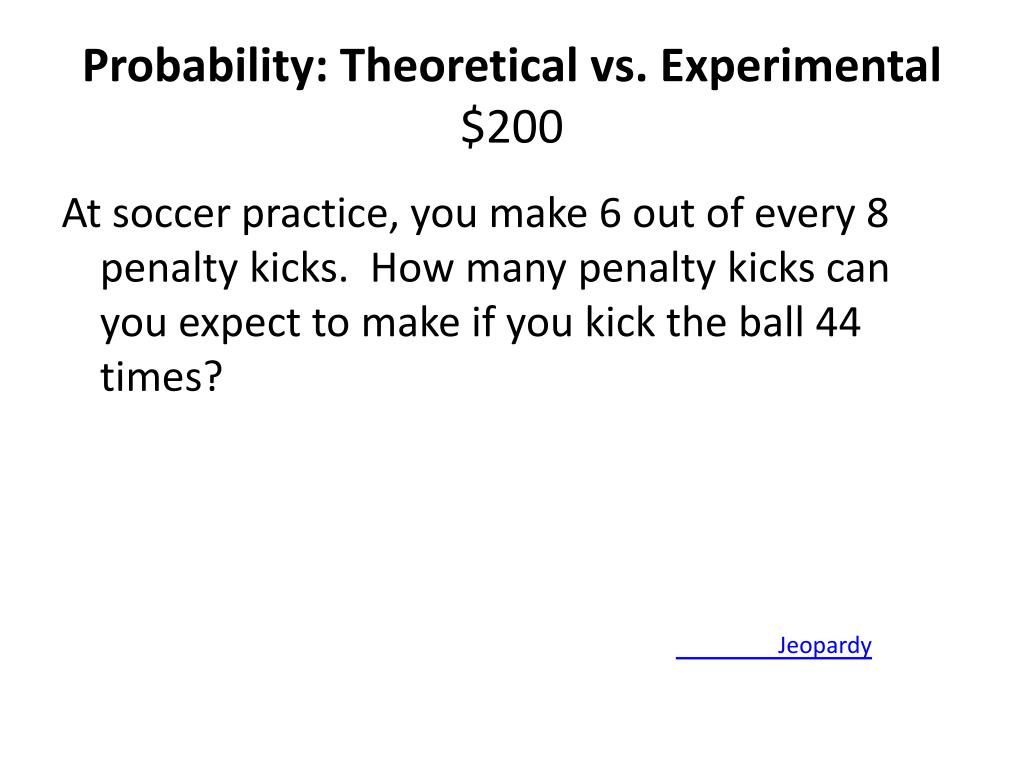Click the Jeopardy hyperlink

point(824,645)
